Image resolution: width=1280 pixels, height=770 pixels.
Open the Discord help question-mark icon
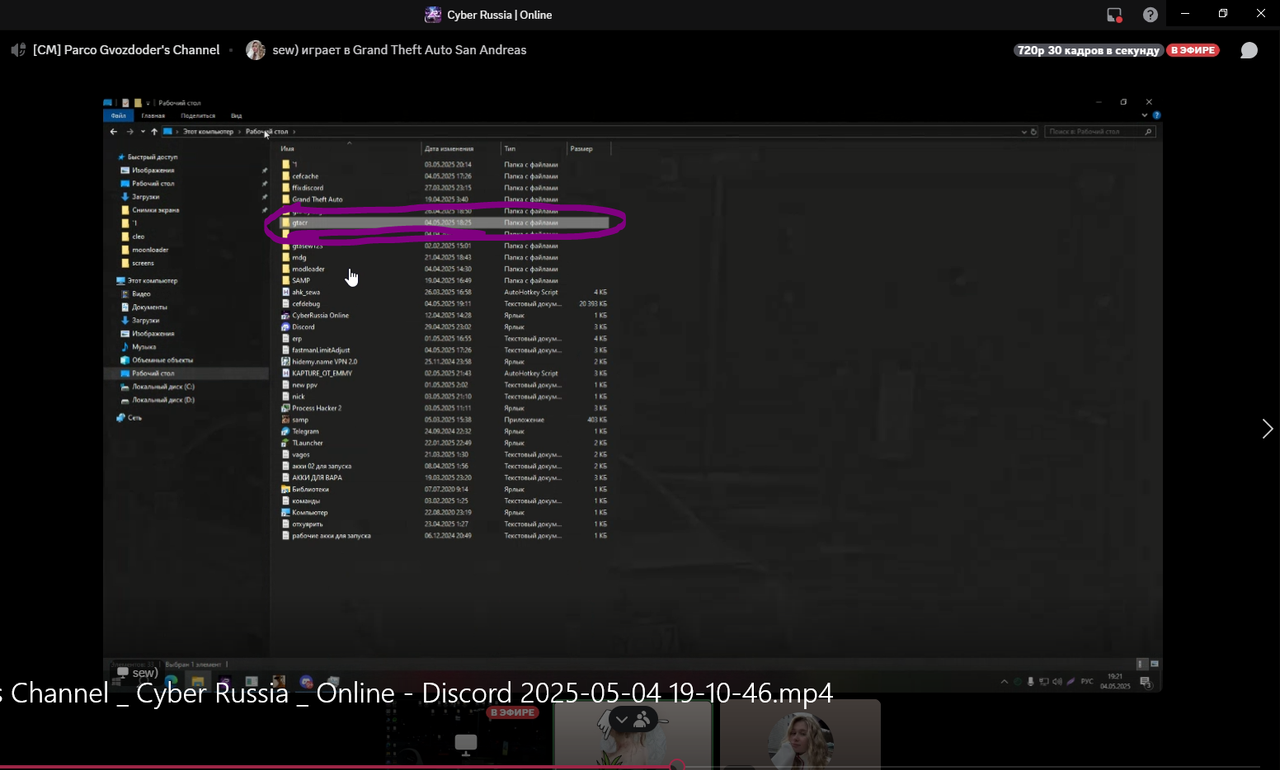(x=1151, y=15)
